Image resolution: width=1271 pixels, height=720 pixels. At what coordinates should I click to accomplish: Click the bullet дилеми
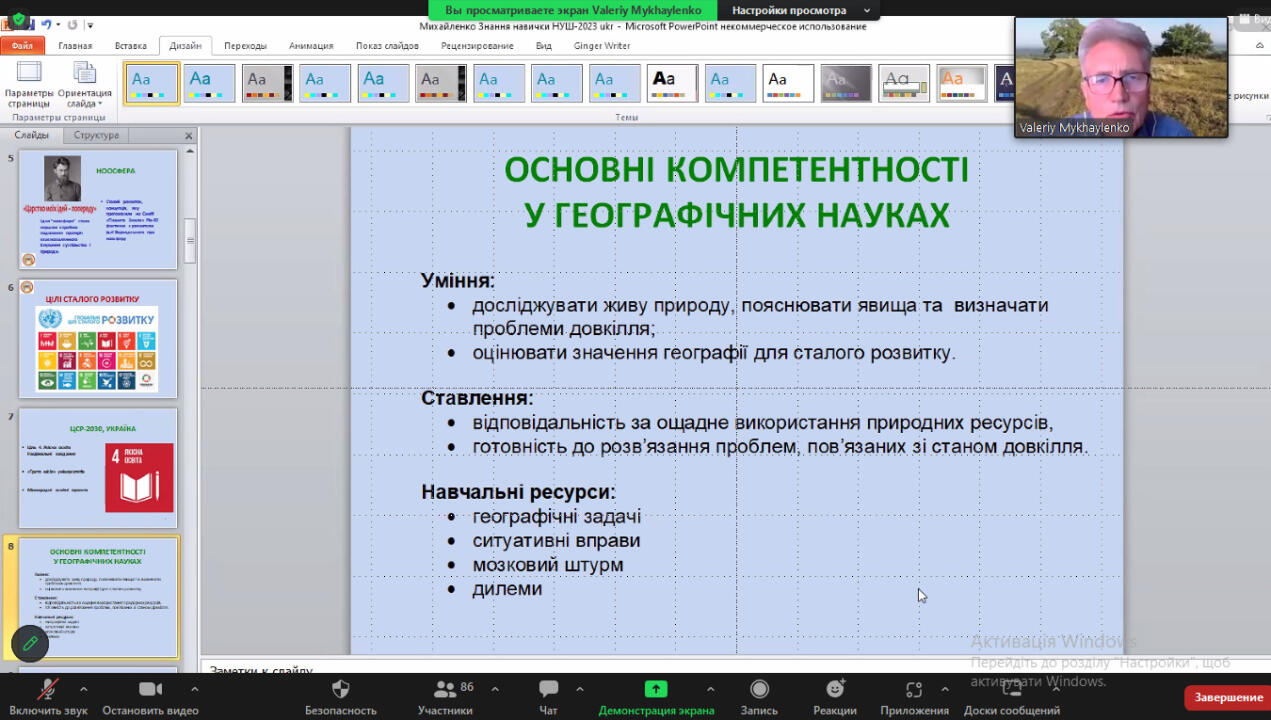pos(507,589)
